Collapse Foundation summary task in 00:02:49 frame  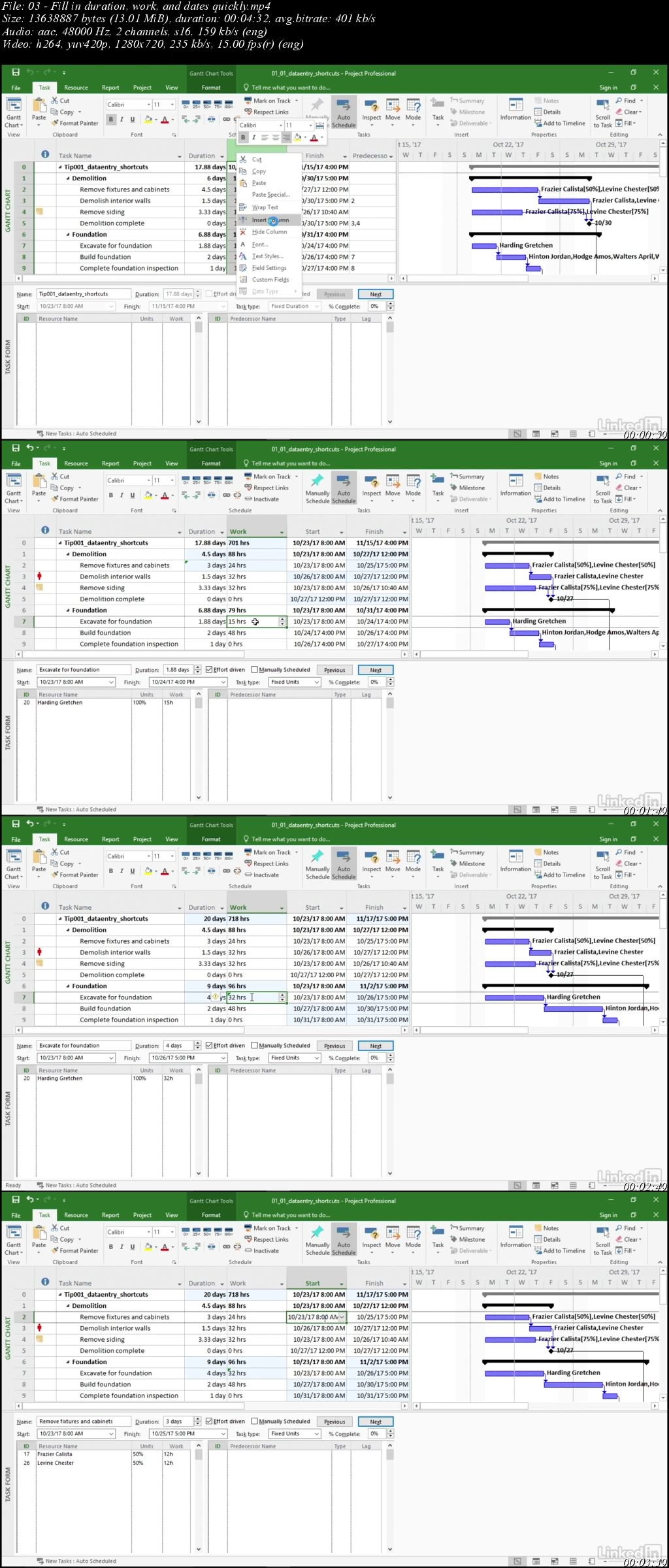[68, 986]
